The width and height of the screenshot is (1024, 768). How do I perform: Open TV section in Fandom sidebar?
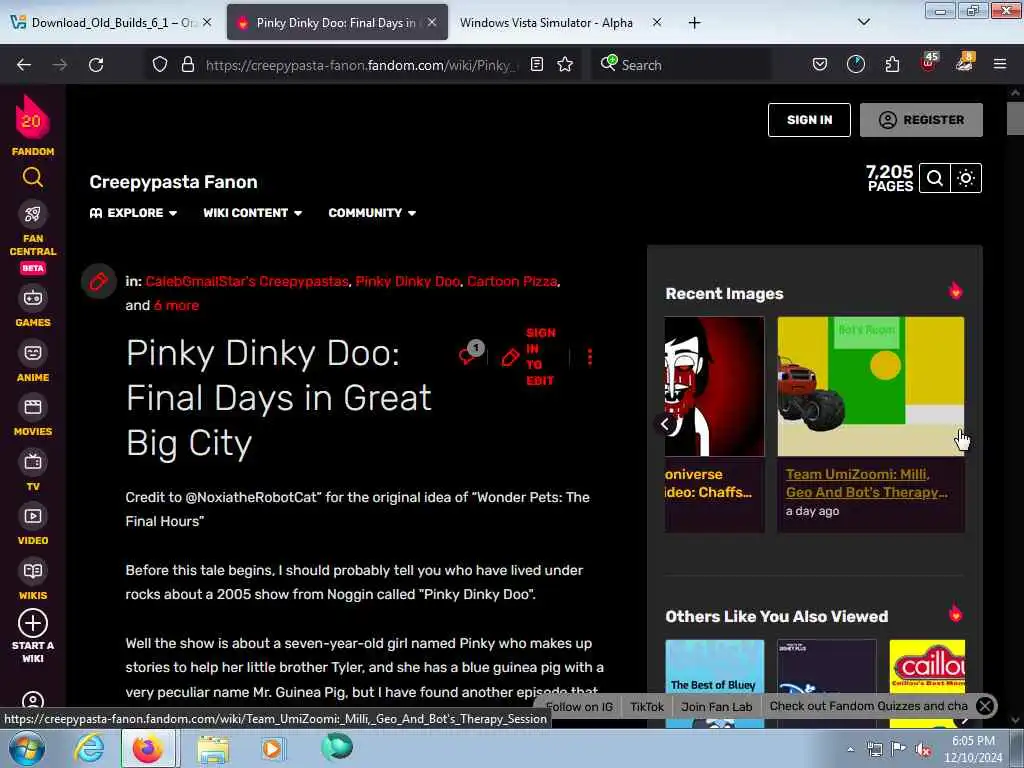tap(33, 470)
